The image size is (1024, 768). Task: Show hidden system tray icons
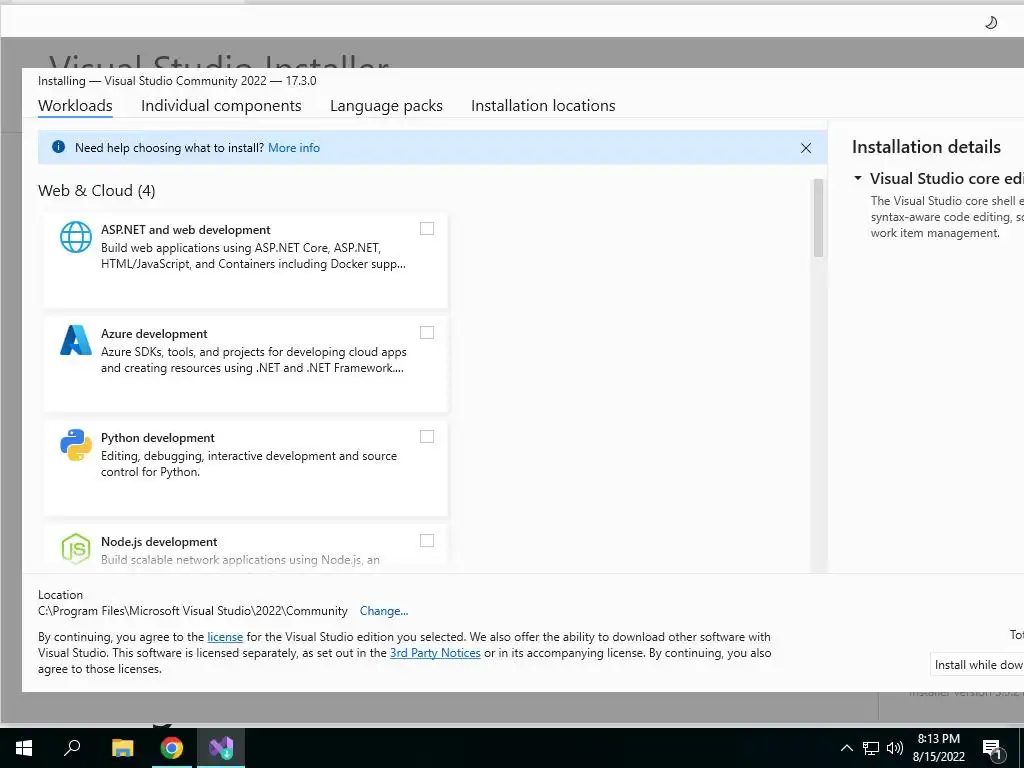tap(846, 748)
